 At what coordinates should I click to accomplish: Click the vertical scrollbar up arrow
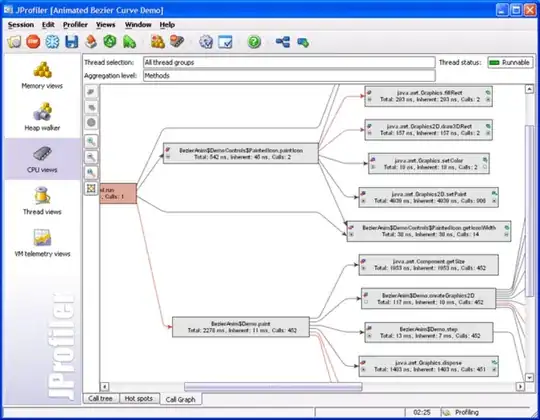529,89
